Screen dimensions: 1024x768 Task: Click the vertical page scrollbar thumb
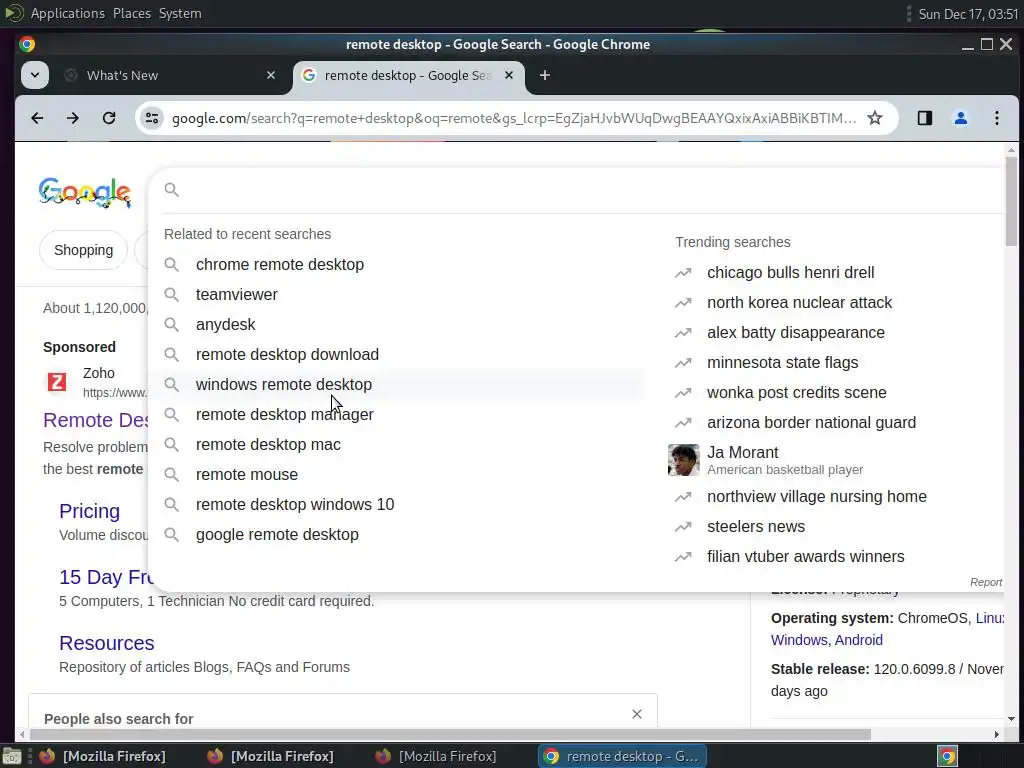pos(1011,201)
